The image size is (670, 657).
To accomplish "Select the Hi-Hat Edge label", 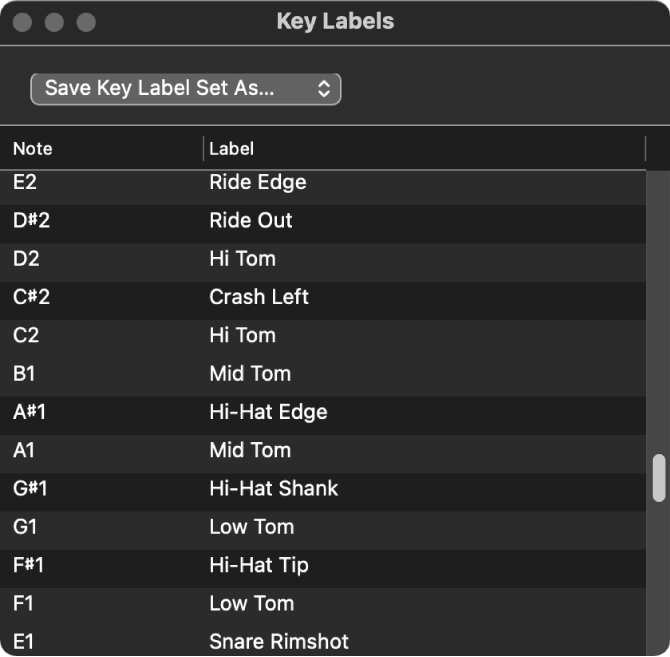I will pos(268,412).
